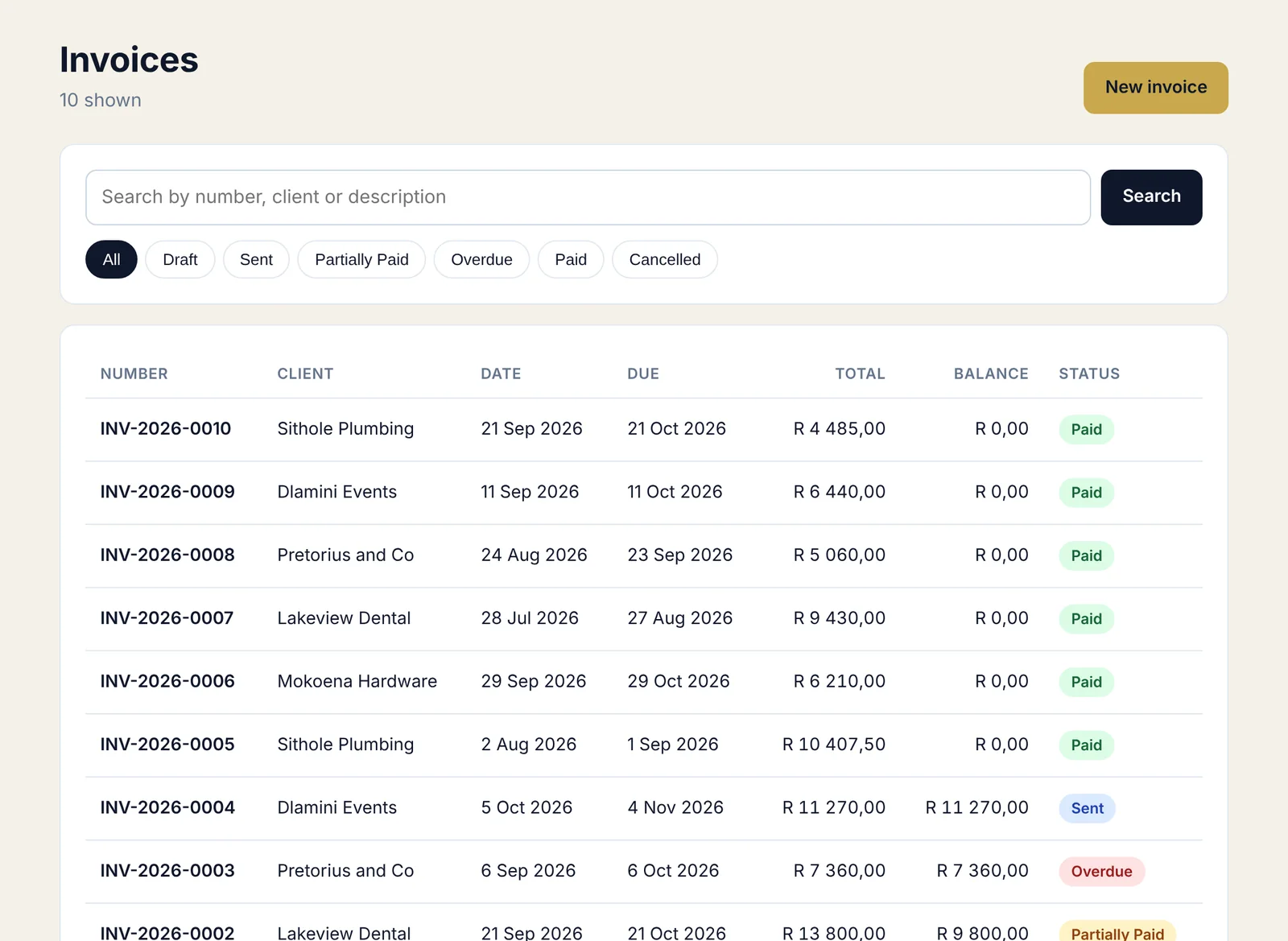Click the date 2 Aug 2026
This screenshot has height=941, width=1288.
point(529,745)
